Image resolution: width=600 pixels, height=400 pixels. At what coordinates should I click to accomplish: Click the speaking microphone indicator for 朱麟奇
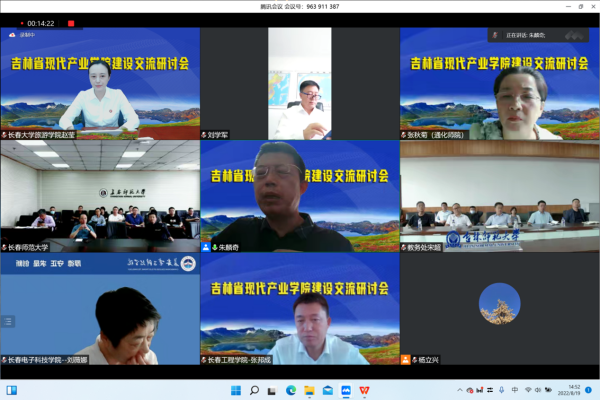click(x=207, y=247)
